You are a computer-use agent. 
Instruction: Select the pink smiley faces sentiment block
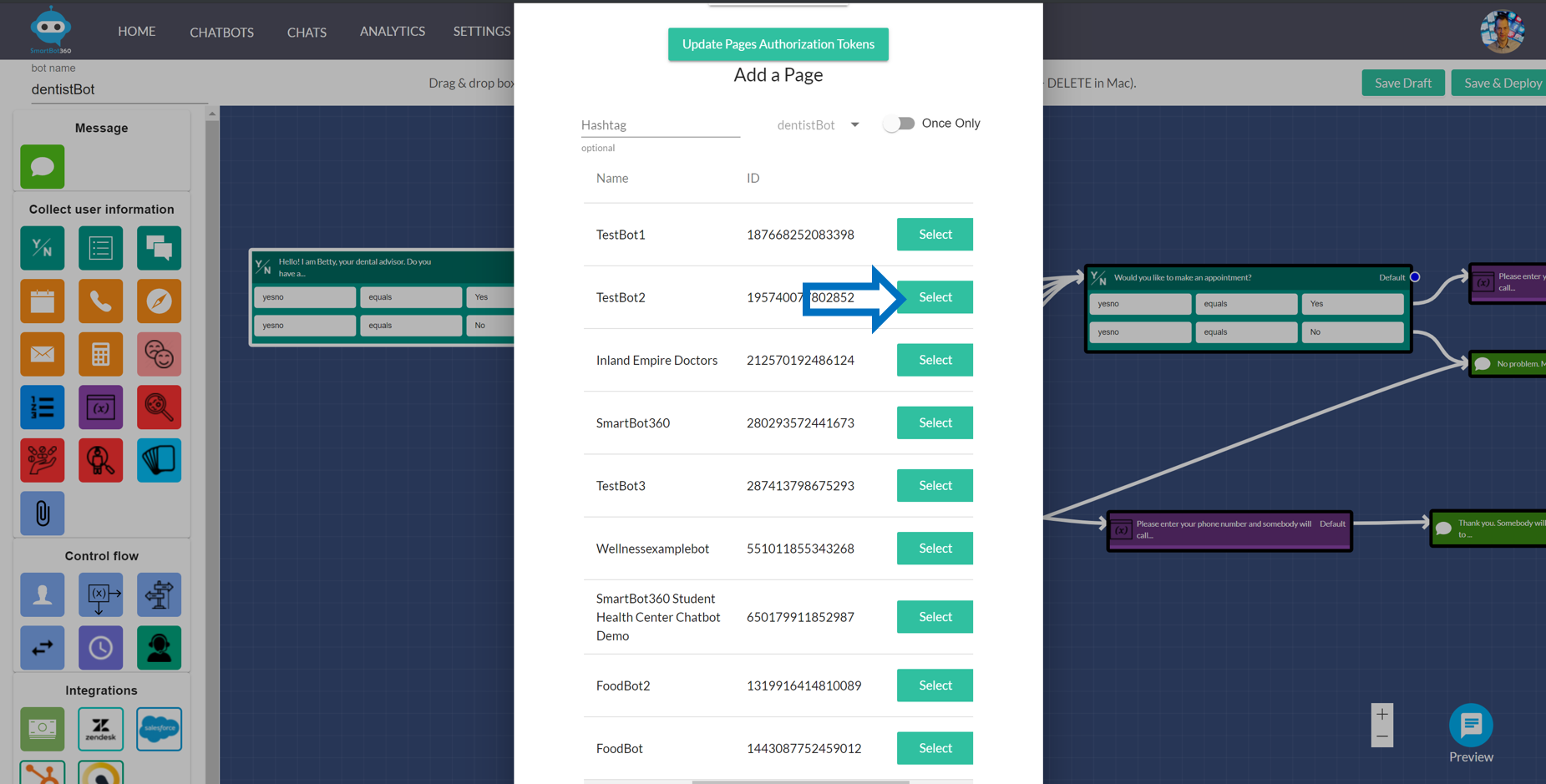(159, 354)
